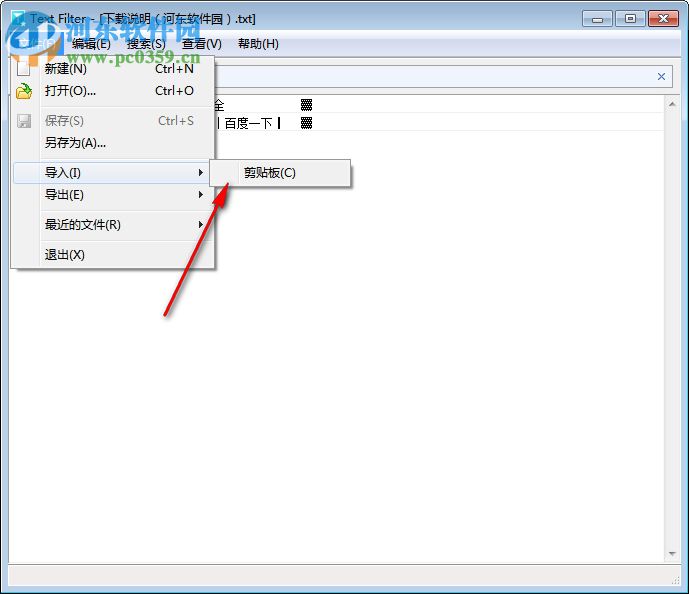
Task: Open the 查看(V) menu
Action: 202,44
